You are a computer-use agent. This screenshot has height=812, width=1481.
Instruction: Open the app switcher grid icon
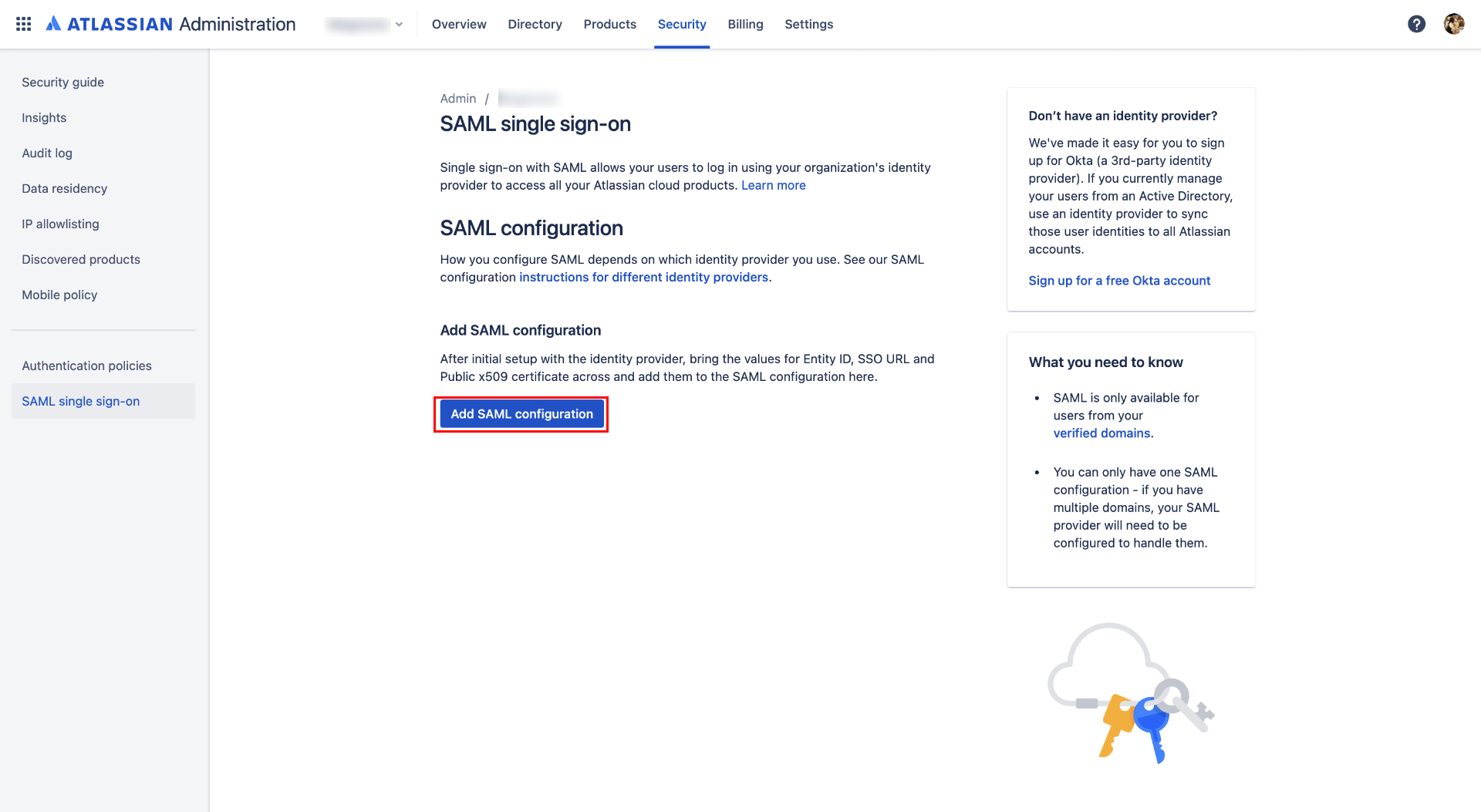click(24, 24)
